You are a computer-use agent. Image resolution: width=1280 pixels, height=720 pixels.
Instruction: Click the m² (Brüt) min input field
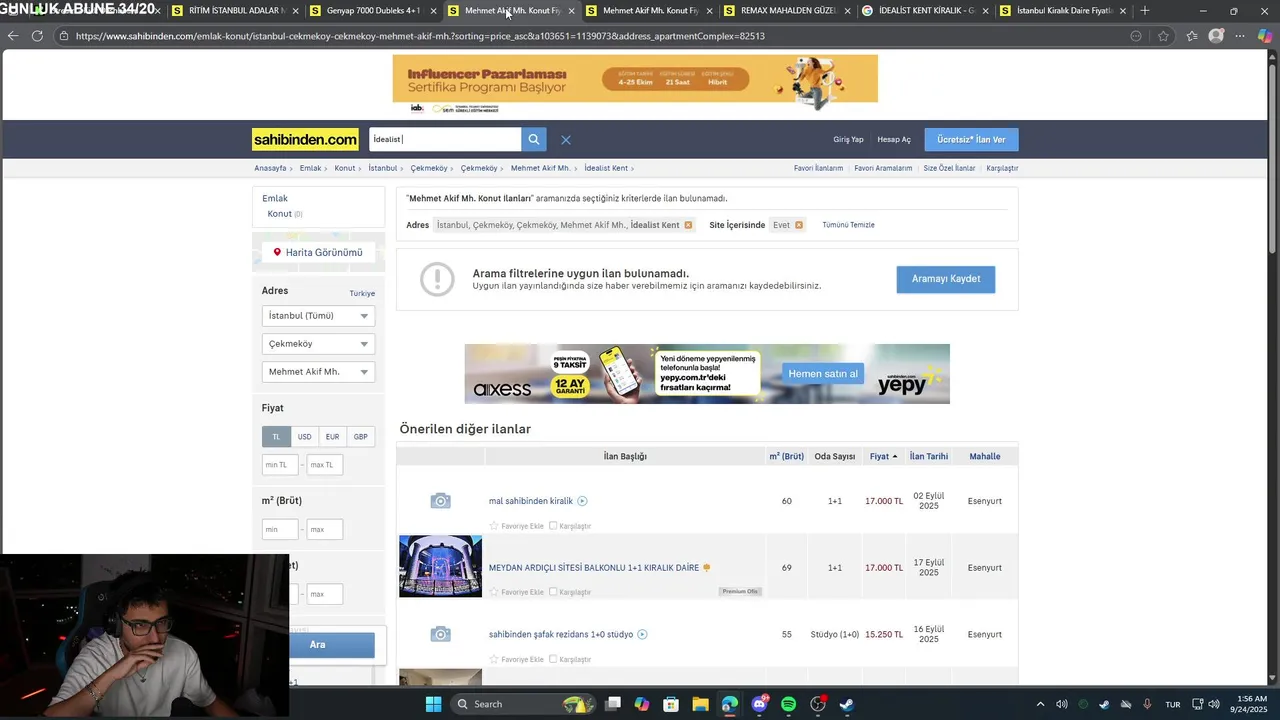coord(280,529)
